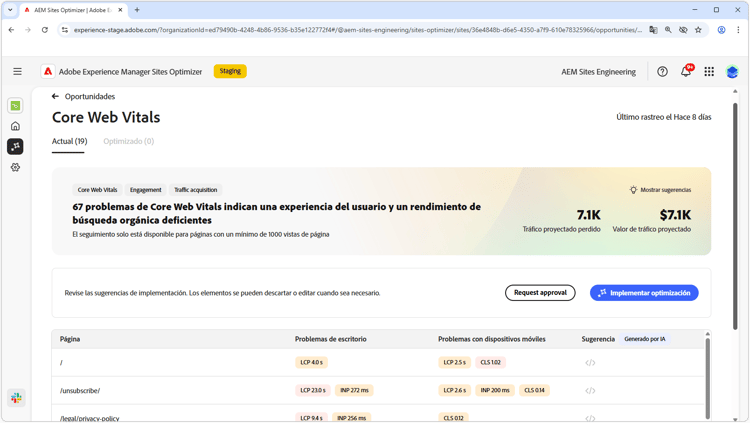750x423 pixels.
Task: Click the browser forward arrow
Action: (x=28, y=30)
